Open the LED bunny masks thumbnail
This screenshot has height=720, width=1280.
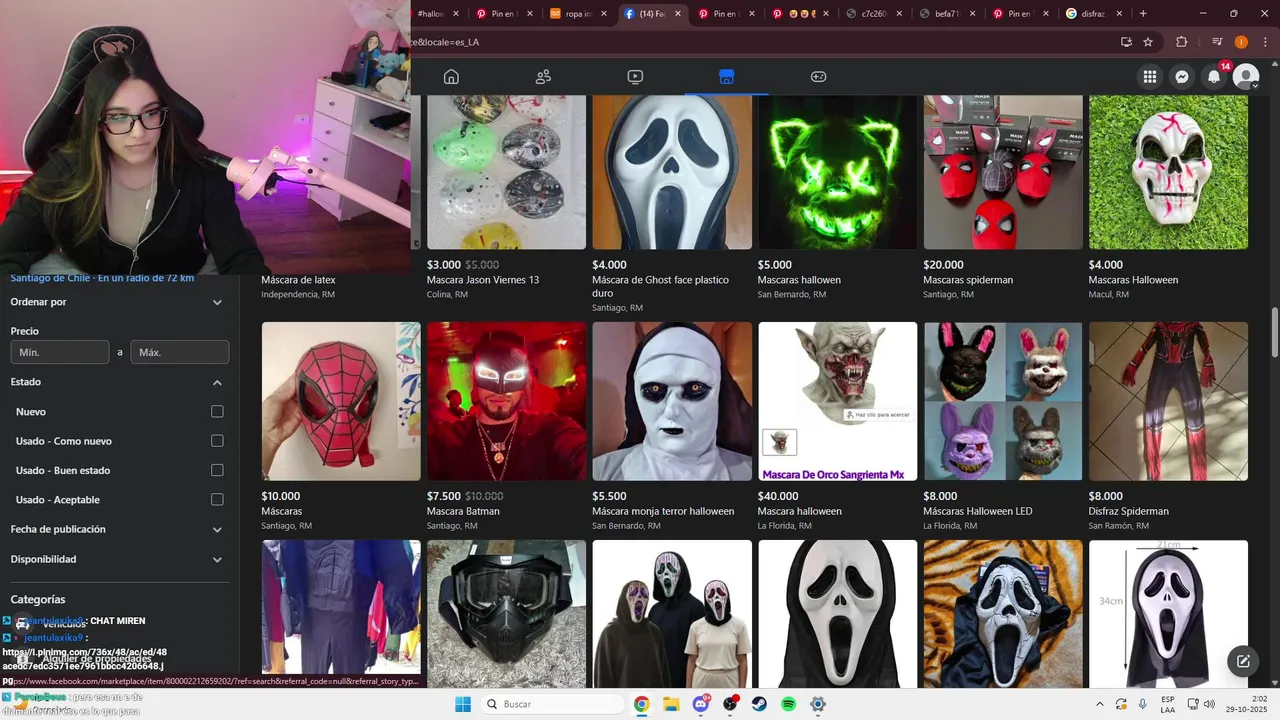[1003, 401]
